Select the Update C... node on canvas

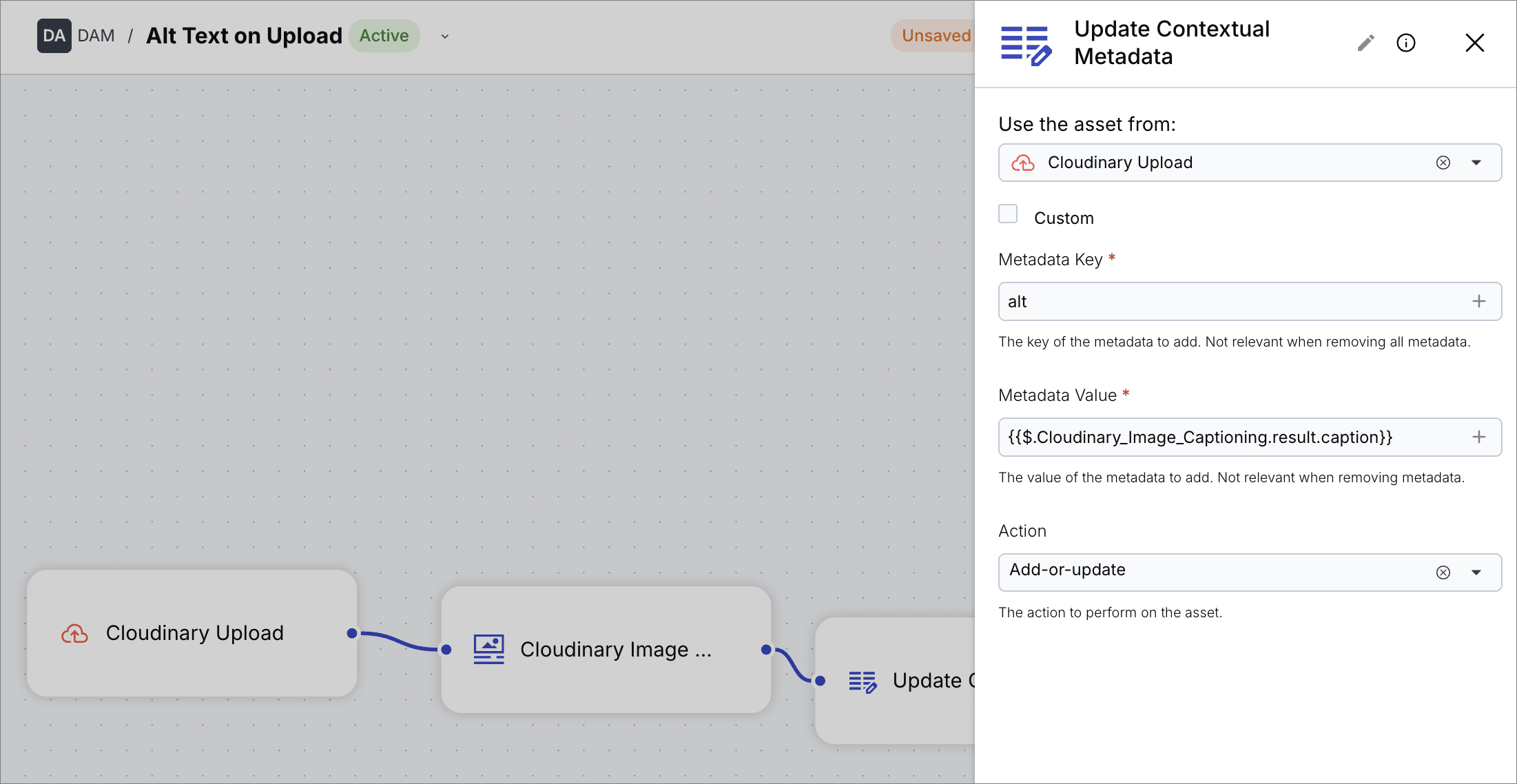[895, 681]
